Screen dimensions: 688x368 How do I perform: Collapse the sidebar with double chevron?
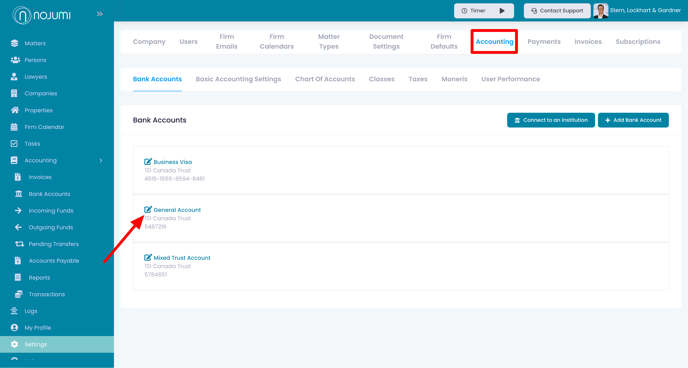click(100, 14)
